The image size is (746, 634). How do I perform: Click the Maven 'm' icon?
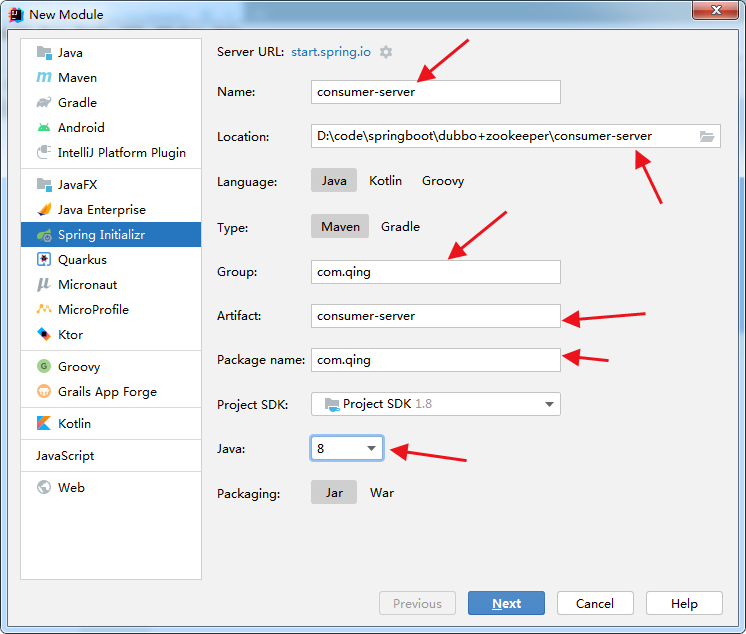coord(44,77)
